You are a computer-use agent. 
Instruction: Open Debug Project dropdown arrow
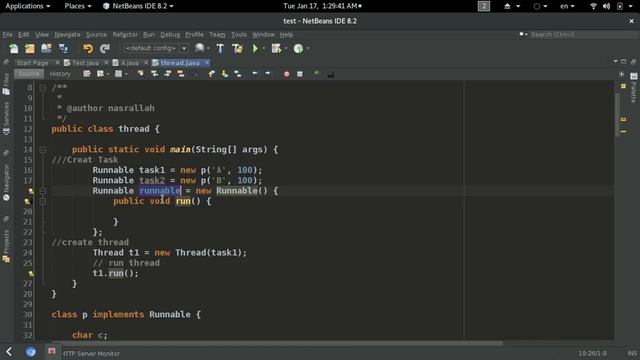286,49
